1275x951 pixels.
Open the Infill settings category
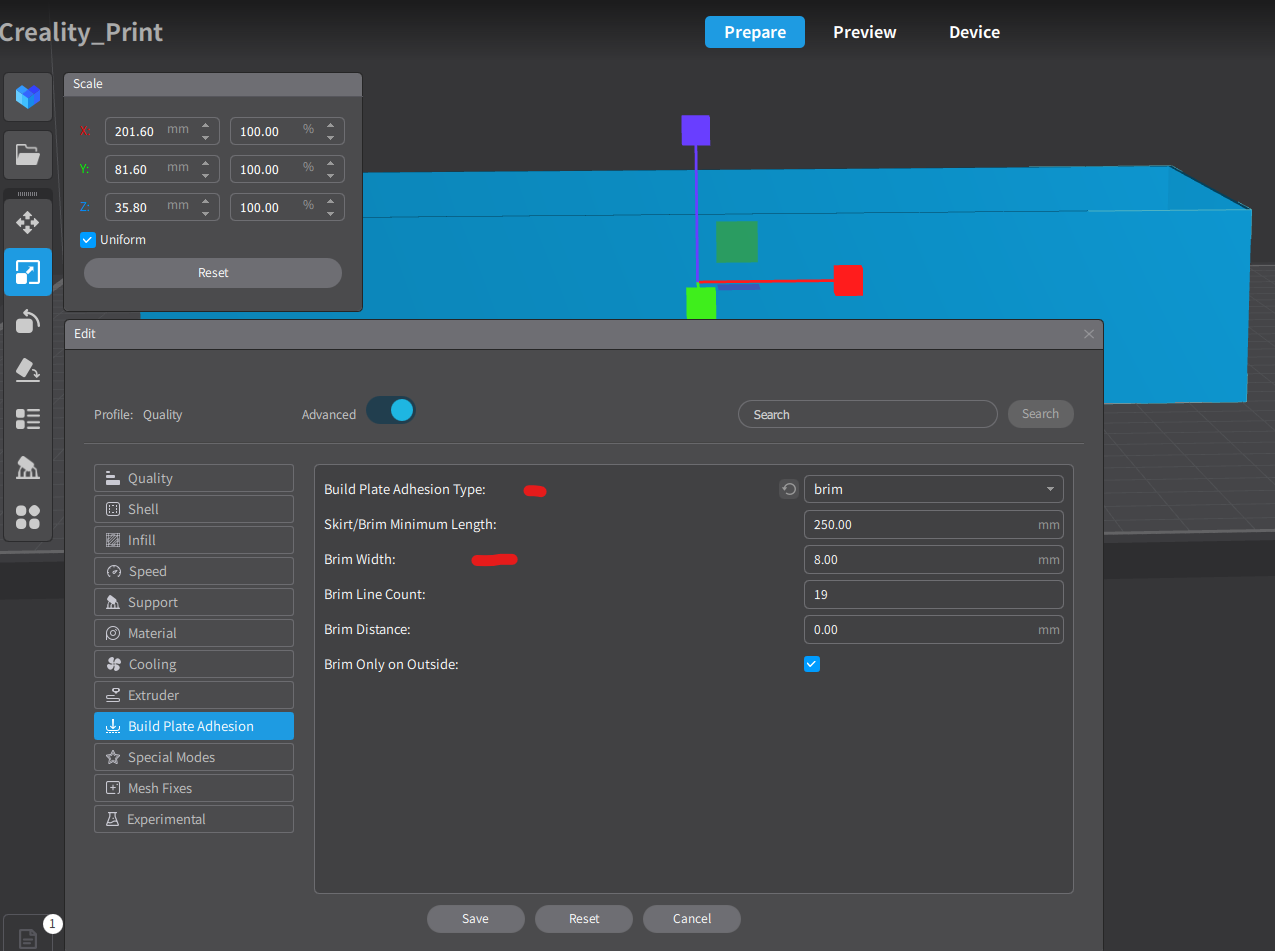pos(194,540)
